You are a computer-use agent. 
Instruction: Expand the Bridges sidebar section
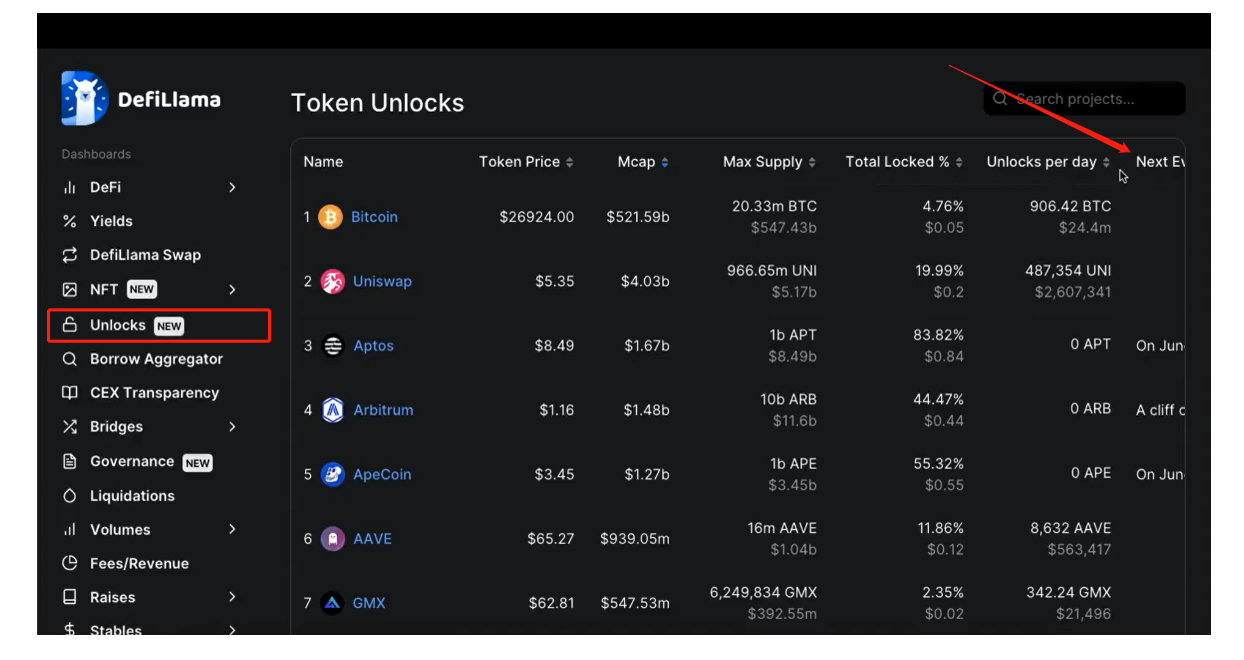pos(232,427)
